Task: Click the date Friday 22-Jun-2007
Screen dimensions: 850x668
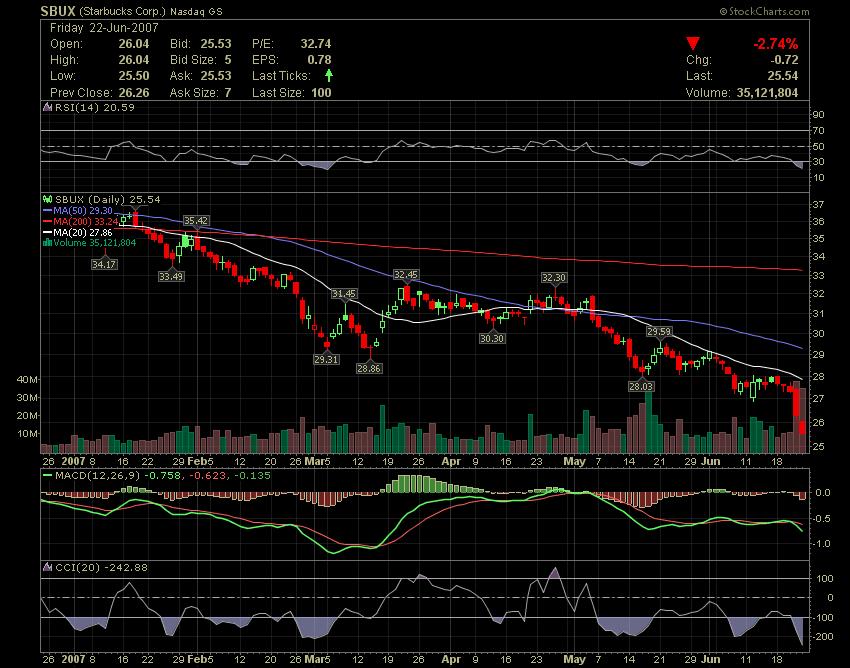Action: pos(104,28)
